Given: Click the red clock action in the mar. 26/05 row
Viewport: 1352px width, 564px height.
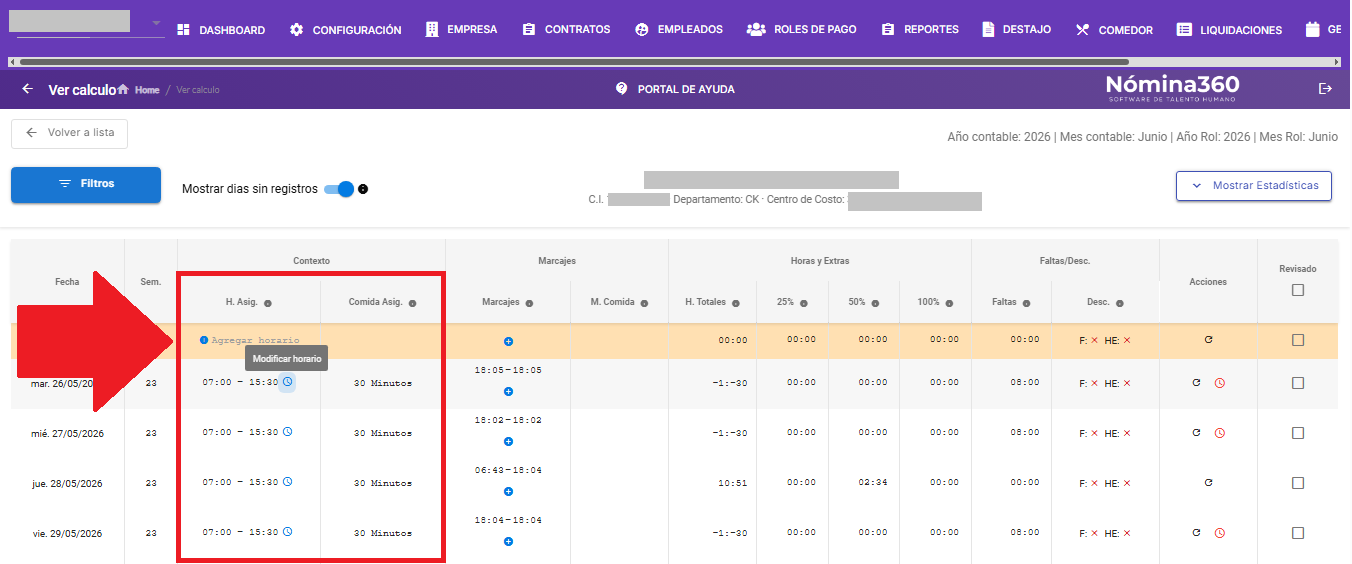Looking at the screenshot, I should (x=1220, y=383).
